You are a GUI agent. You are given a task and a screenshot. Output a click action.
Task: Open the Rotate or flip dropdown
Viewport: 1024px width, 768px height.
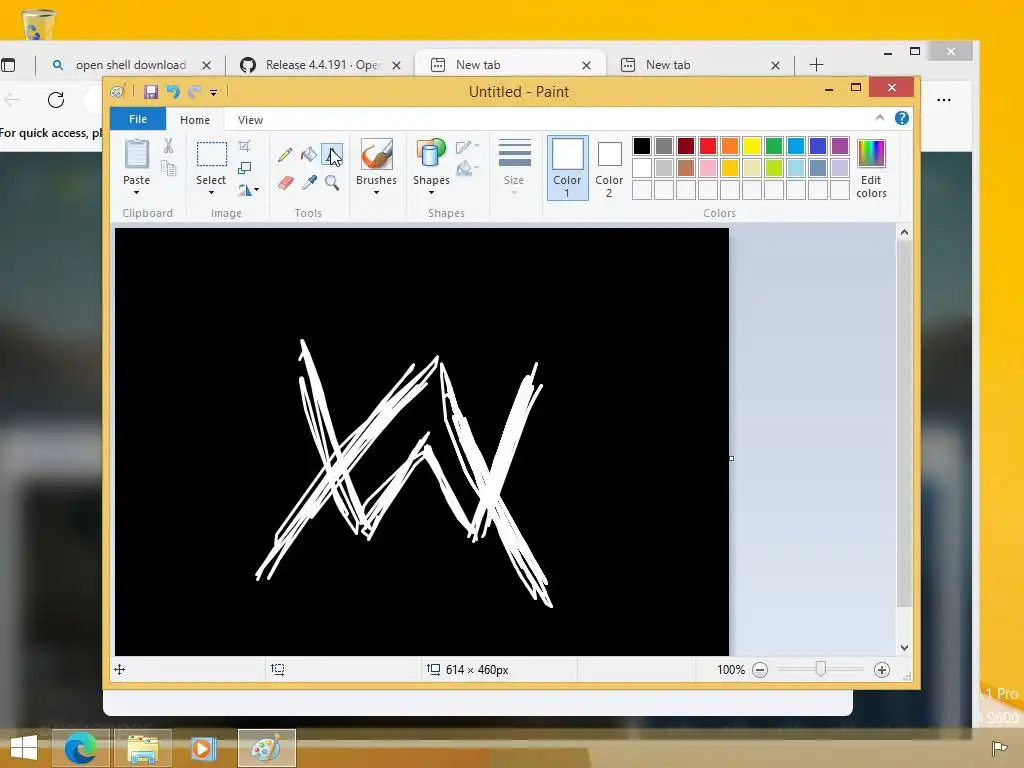(x=248, y=190)
